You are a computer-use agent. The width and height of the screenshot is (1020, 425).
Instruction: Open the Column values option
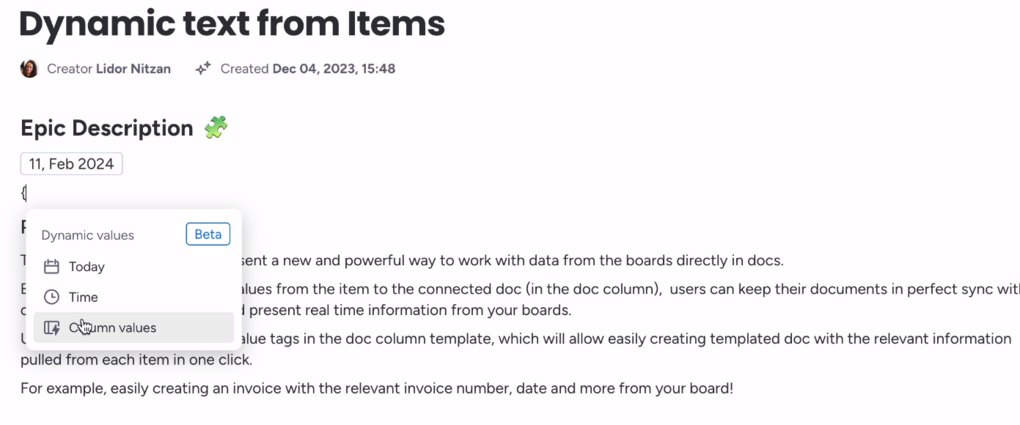[x=133, y=327]
